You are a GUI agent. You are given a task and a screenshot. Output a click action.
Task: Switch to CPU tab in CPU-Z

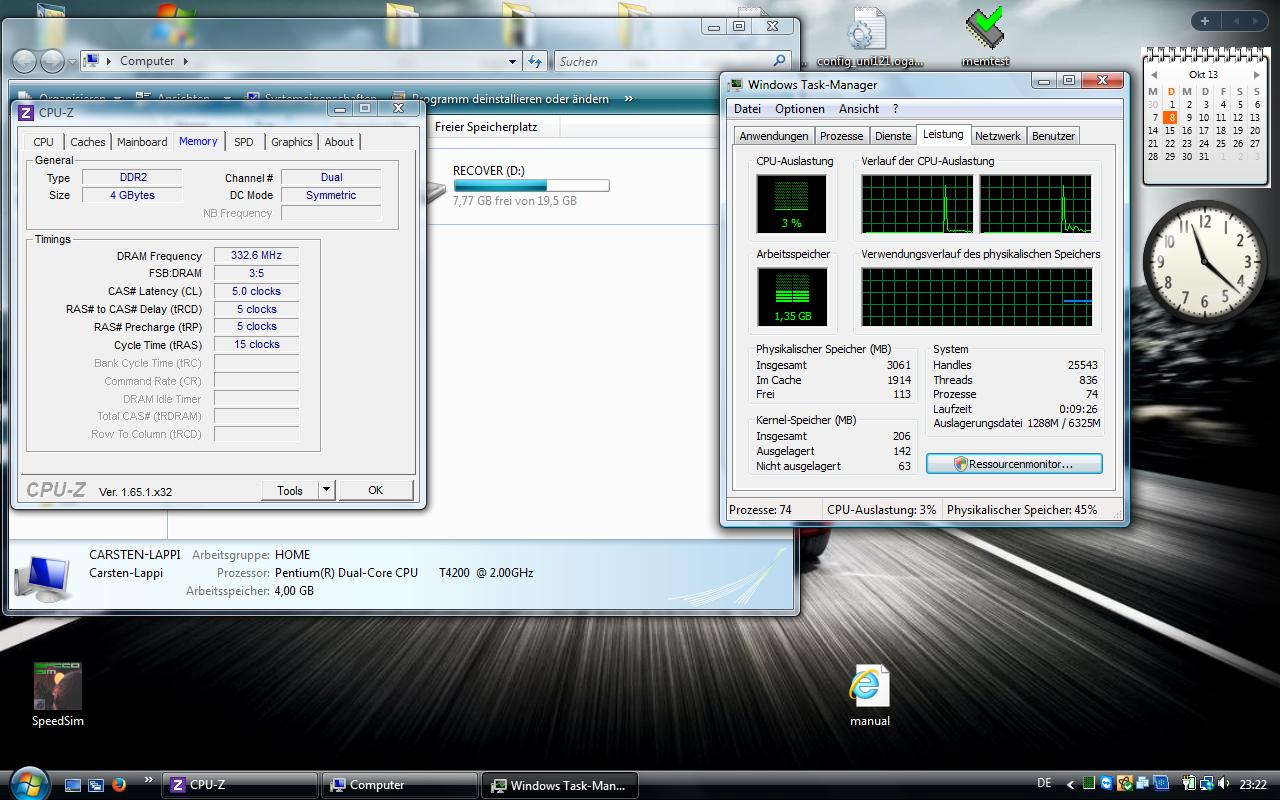[44, 142]
